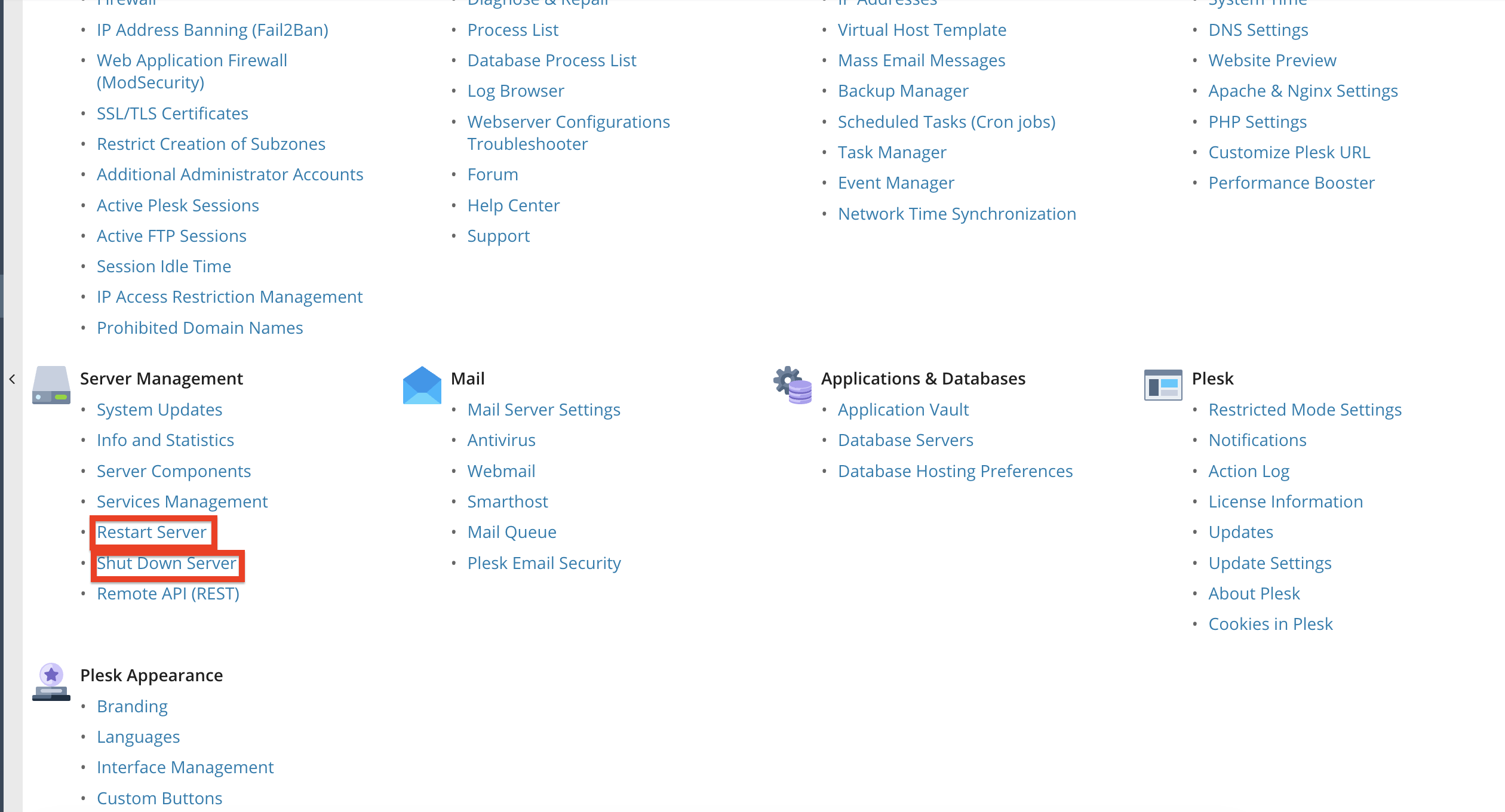Open Branding under Plesk Appearance
The width and height of the screenshot is (1505, 812).
pos(132,706)
